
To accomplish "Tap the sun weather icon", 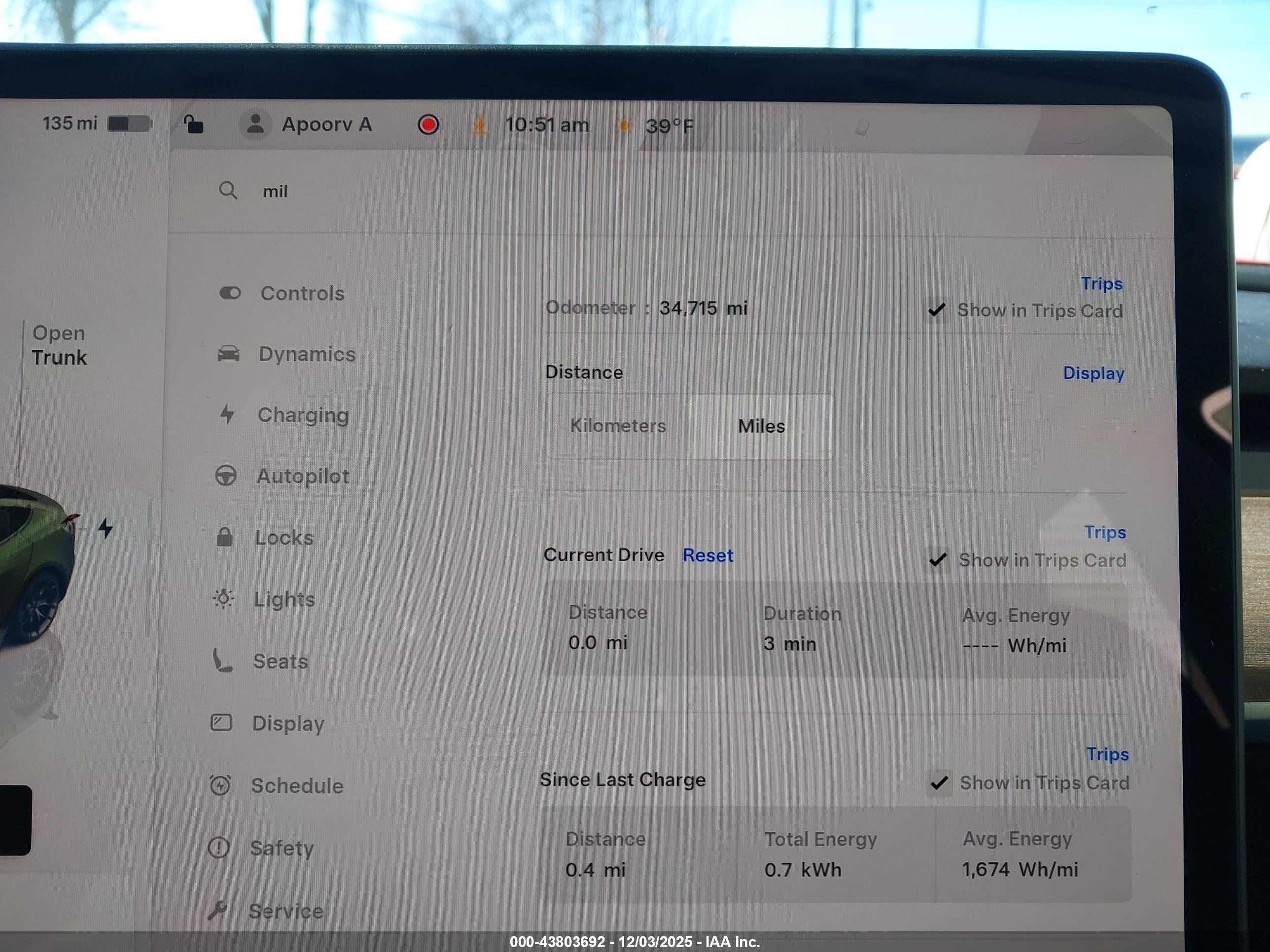I will pos(624,125).
